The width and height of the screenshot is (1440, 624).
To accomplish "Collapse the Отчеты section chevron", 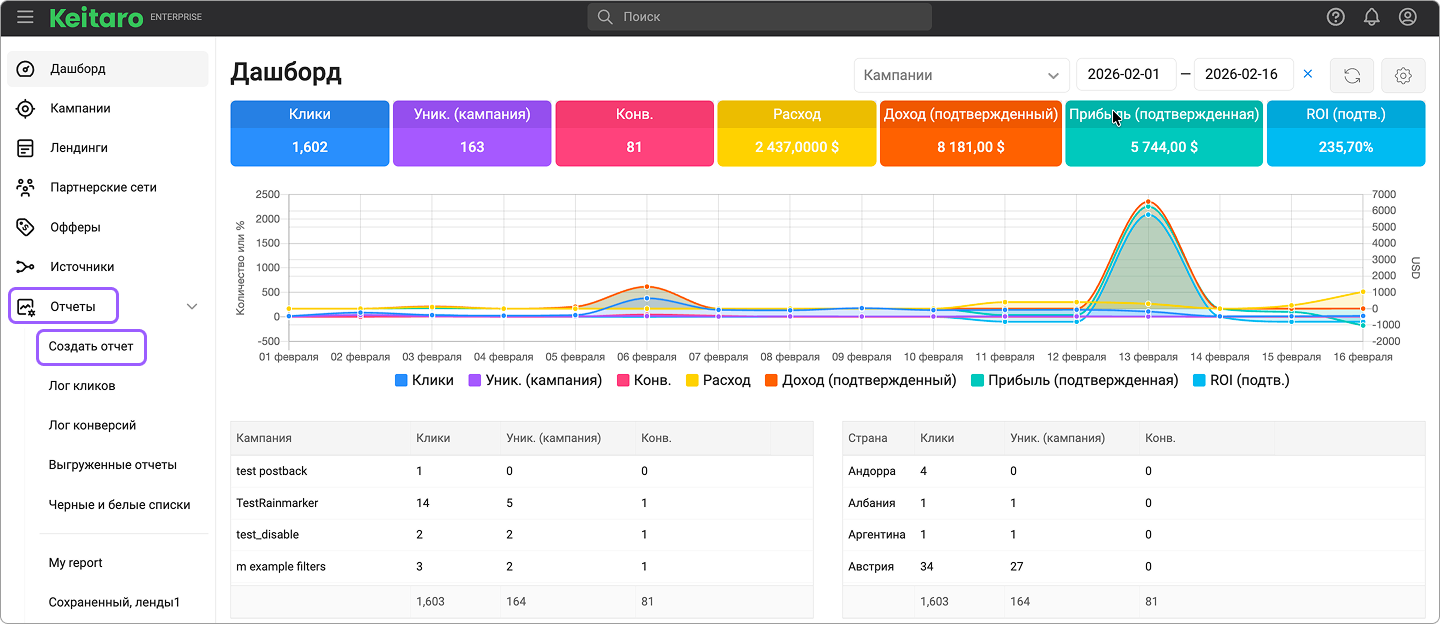I will click(x=192, y=306).
